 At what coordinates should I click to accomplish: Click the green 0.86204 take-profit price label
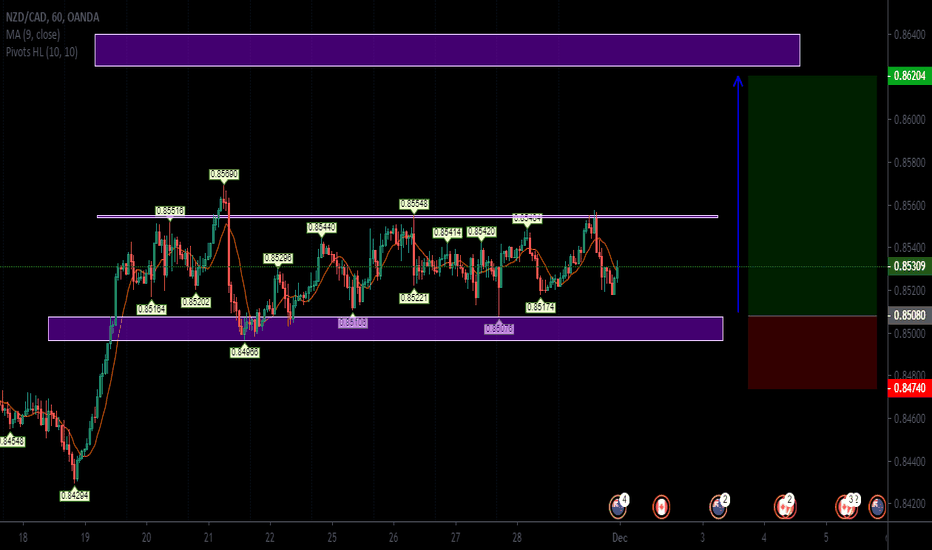(907, 76)
